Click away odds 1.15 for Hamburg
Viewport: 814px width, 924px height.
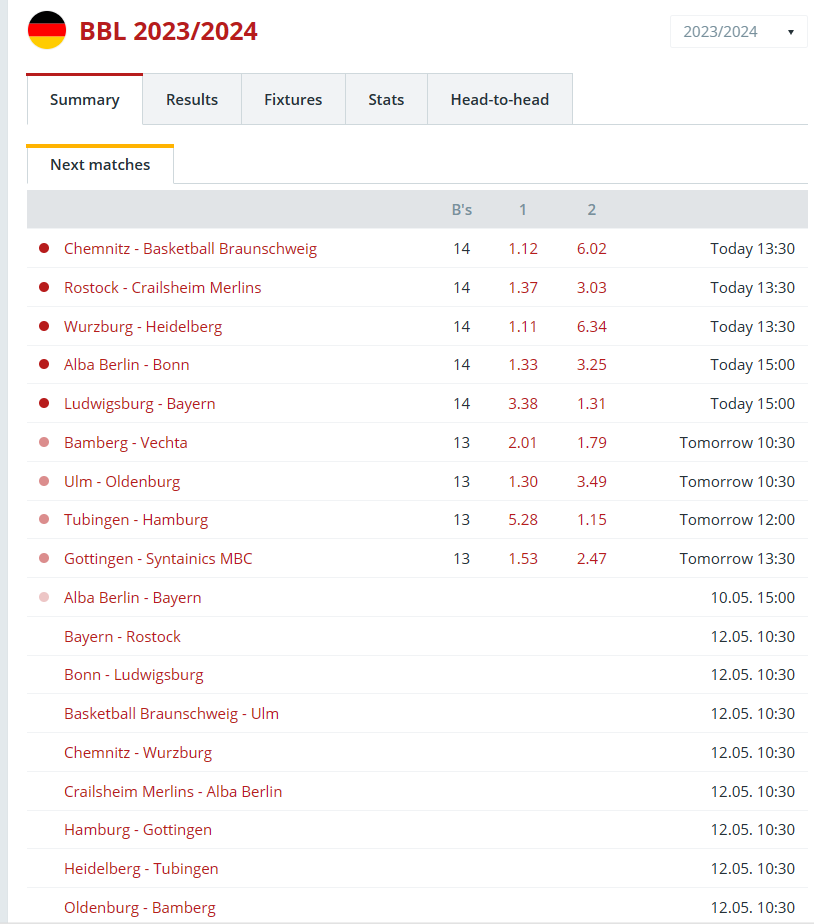pos(591,520)
